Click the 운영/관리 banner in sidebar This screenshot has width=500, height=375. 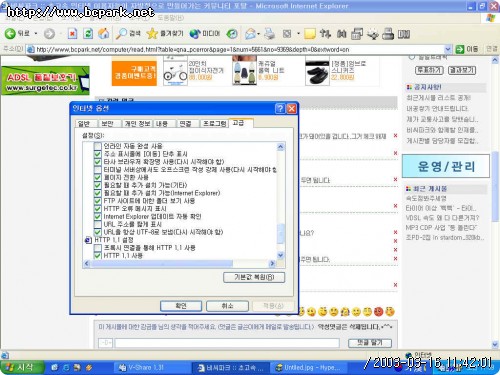446,166
